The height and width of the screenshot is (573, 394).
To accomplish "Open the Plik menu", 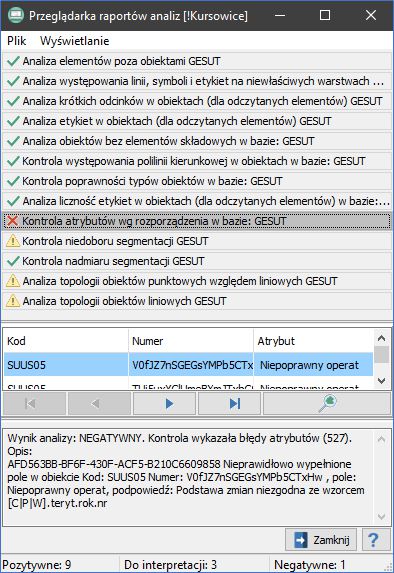I will 16,41.
